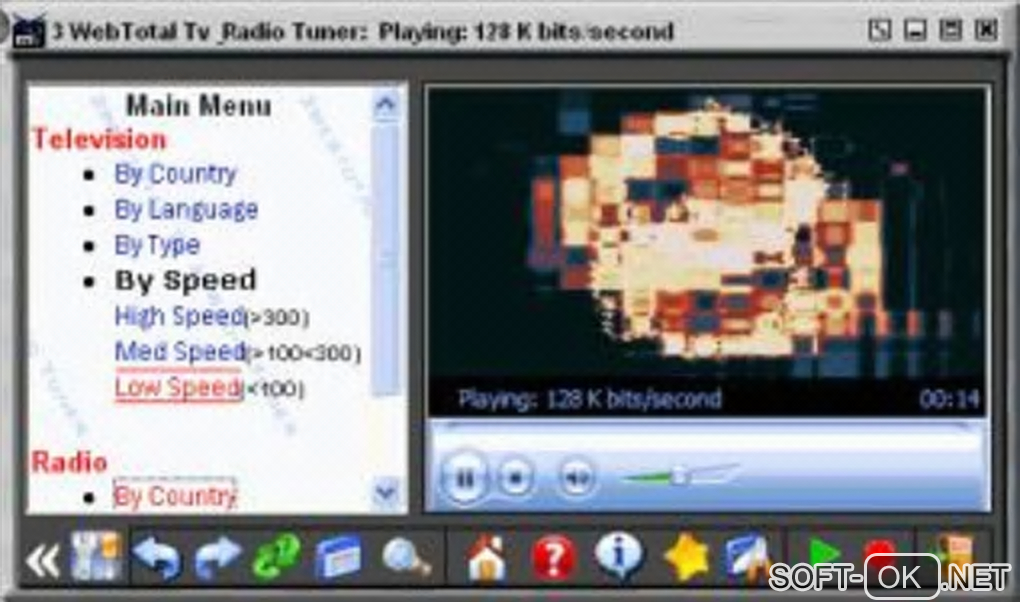The image size is (1020, 602).
Task: Click the green play triangle in toolbar
Action: coord(824,554)
